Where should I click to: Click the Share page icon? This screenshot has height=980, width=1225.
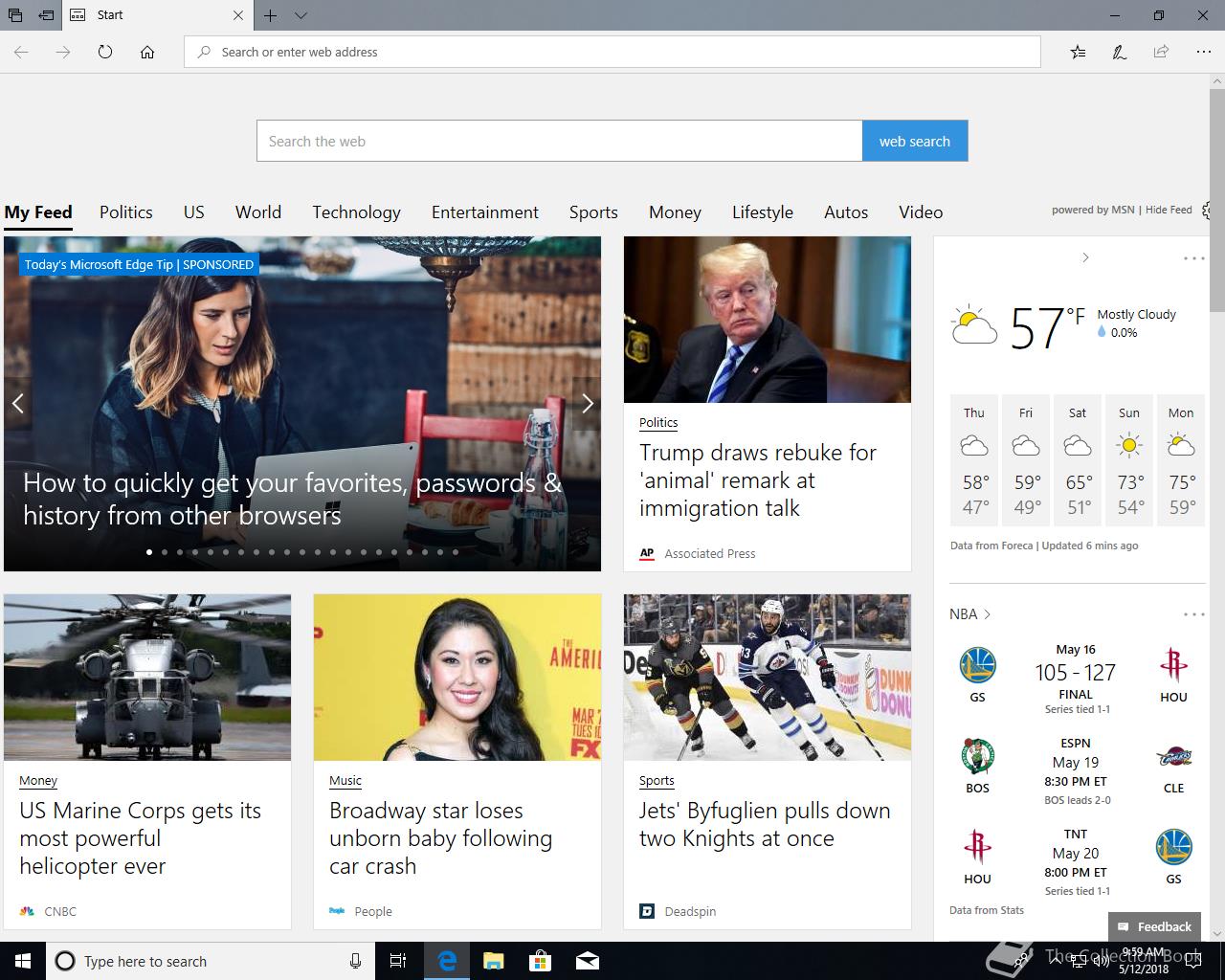(1161, 52)
